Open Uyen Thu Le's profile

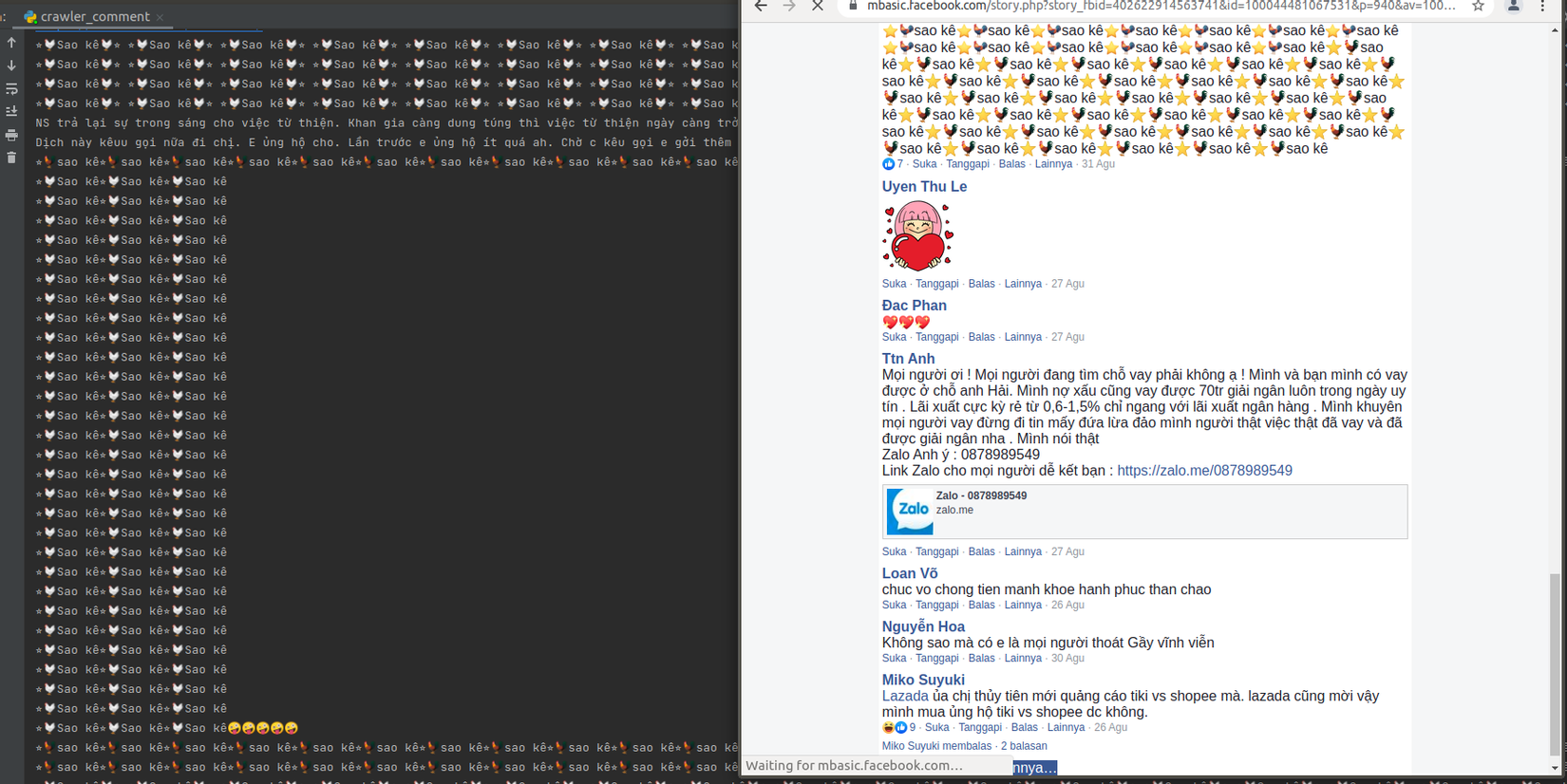924,187
